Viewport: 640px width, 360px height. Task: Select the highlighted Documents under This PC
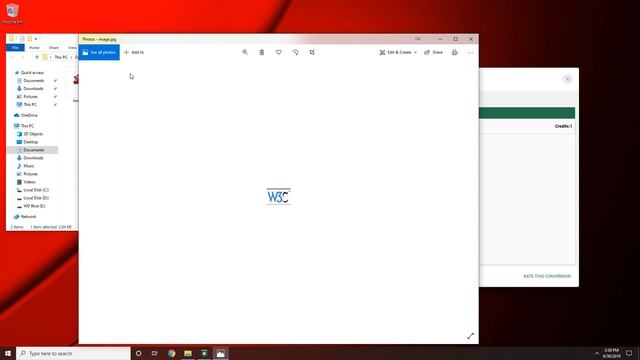[33, 150]
